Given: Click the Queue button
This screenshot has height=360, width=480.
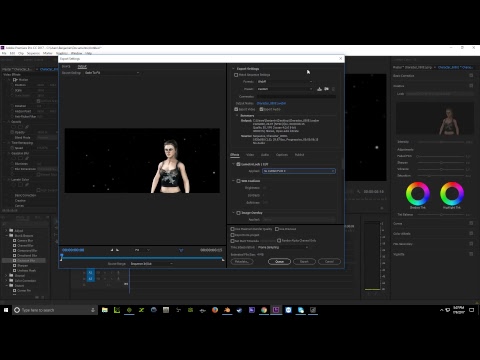Looking at the screenshot, I should [x=279, y=261].
